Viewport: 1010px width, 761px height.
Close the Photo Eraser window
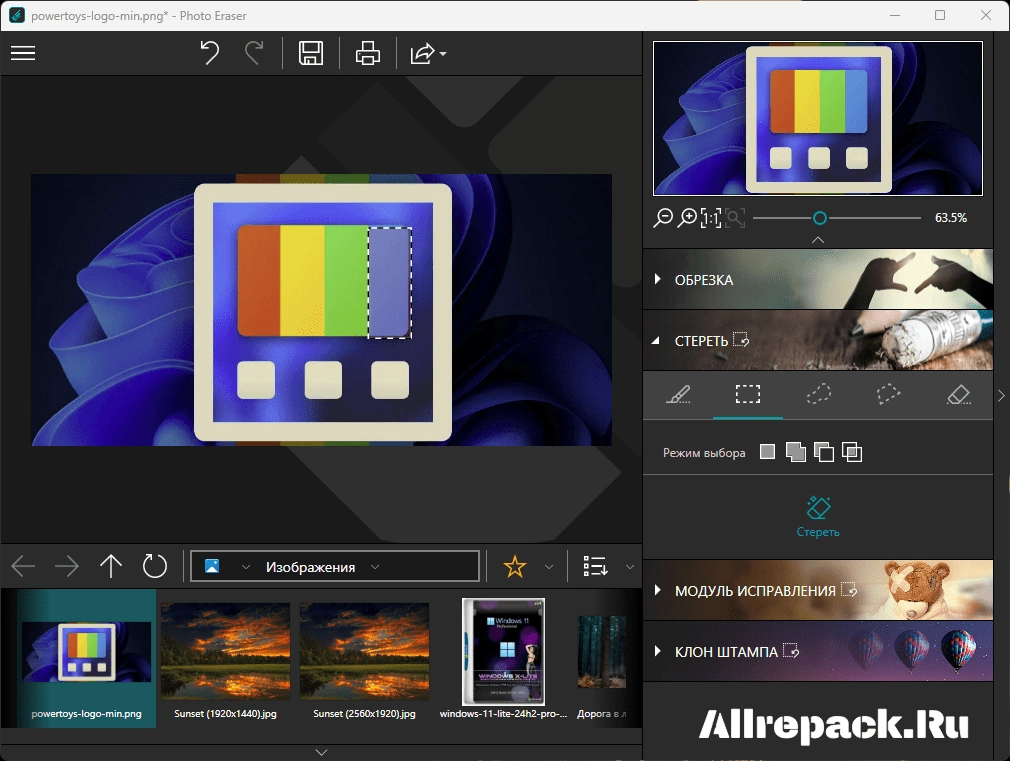pyautogui.click(x=986, y=15)
